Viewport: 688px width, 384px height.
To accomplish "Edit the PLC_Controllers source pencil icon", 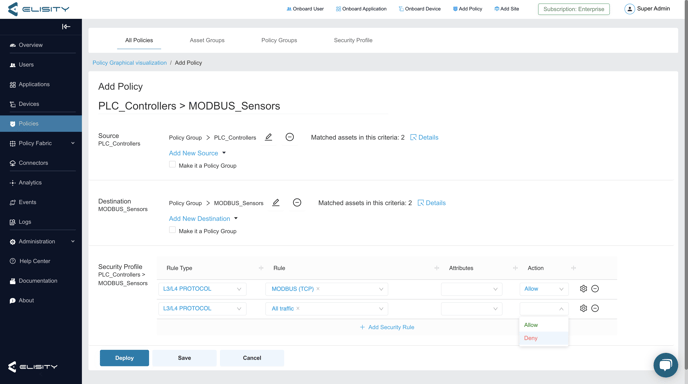I will pos(269,137).
